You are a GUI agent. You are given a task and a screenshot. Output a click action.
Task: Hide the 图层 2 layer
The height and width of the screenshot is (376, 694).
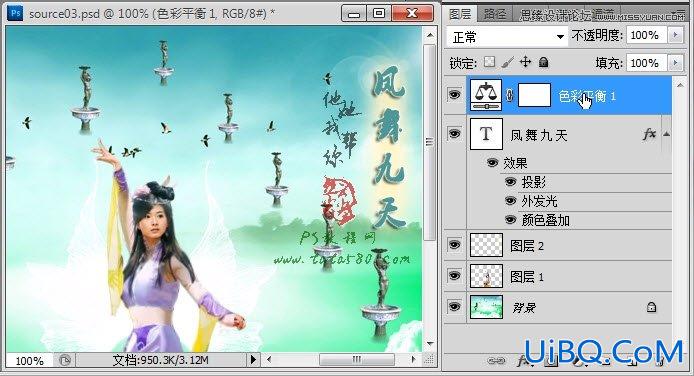click(x=454, y=245)
